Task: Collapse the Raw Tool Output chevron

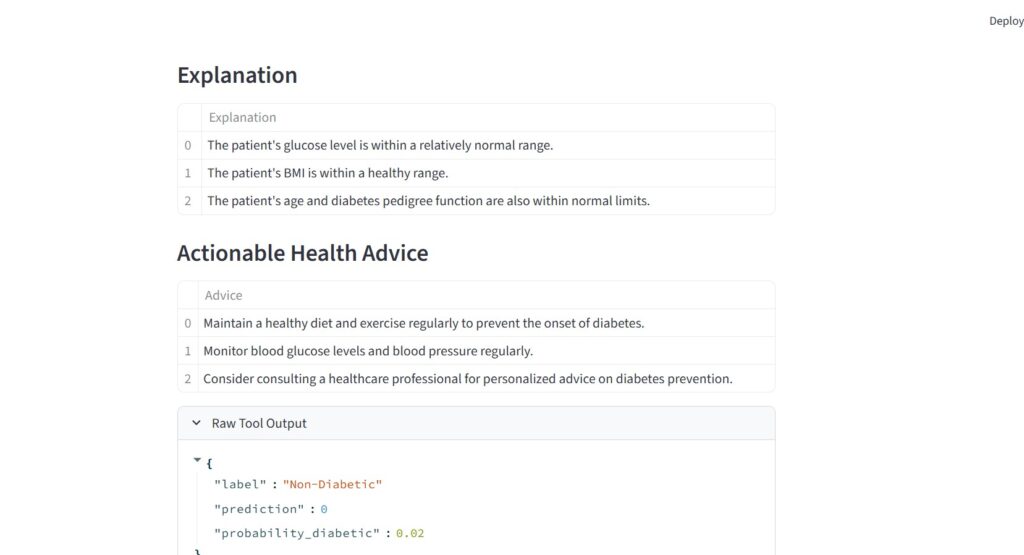Action: (197, 423)
